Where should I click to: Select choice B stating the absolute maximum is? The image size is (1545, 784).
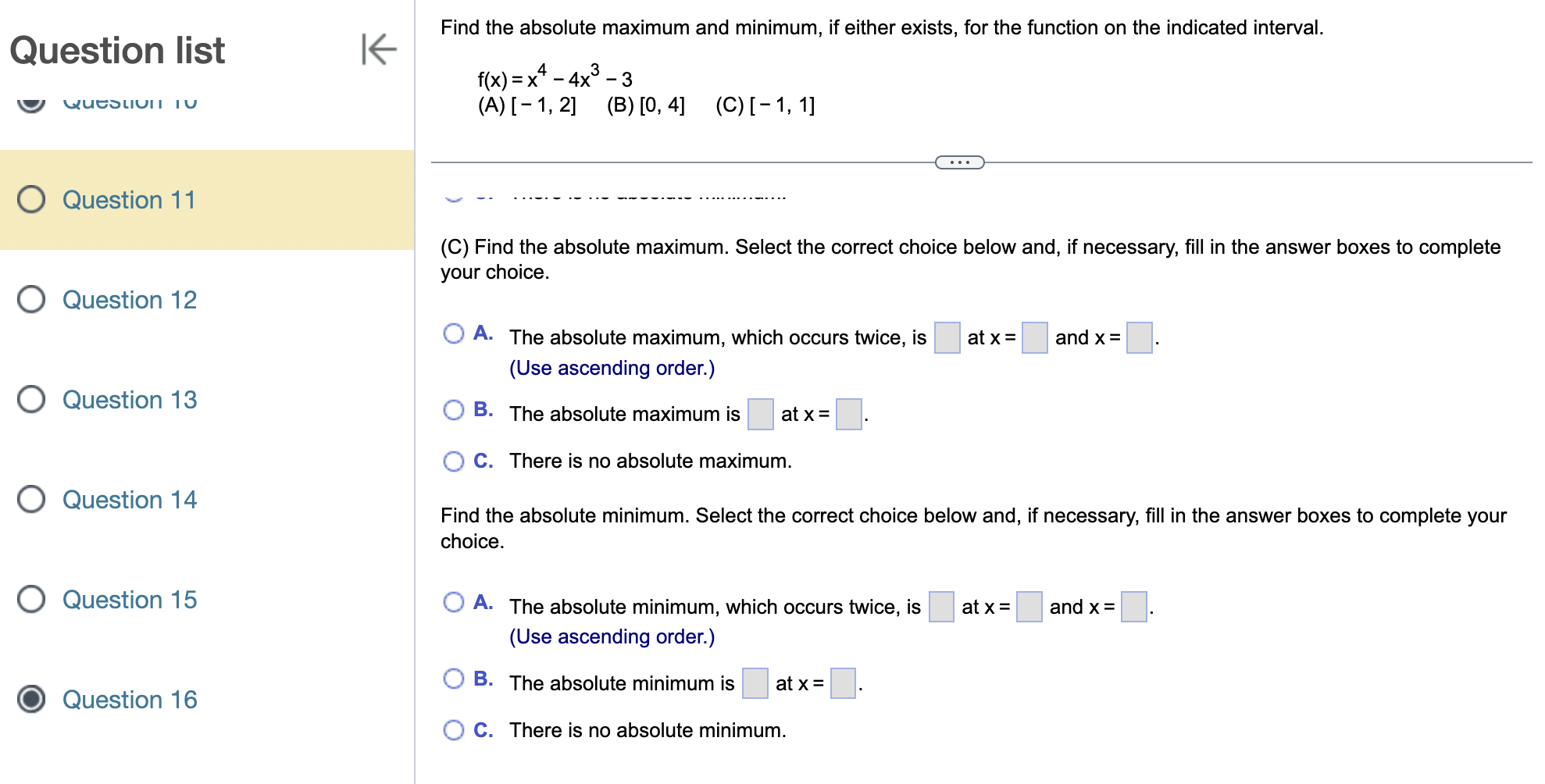pos(454,408)
